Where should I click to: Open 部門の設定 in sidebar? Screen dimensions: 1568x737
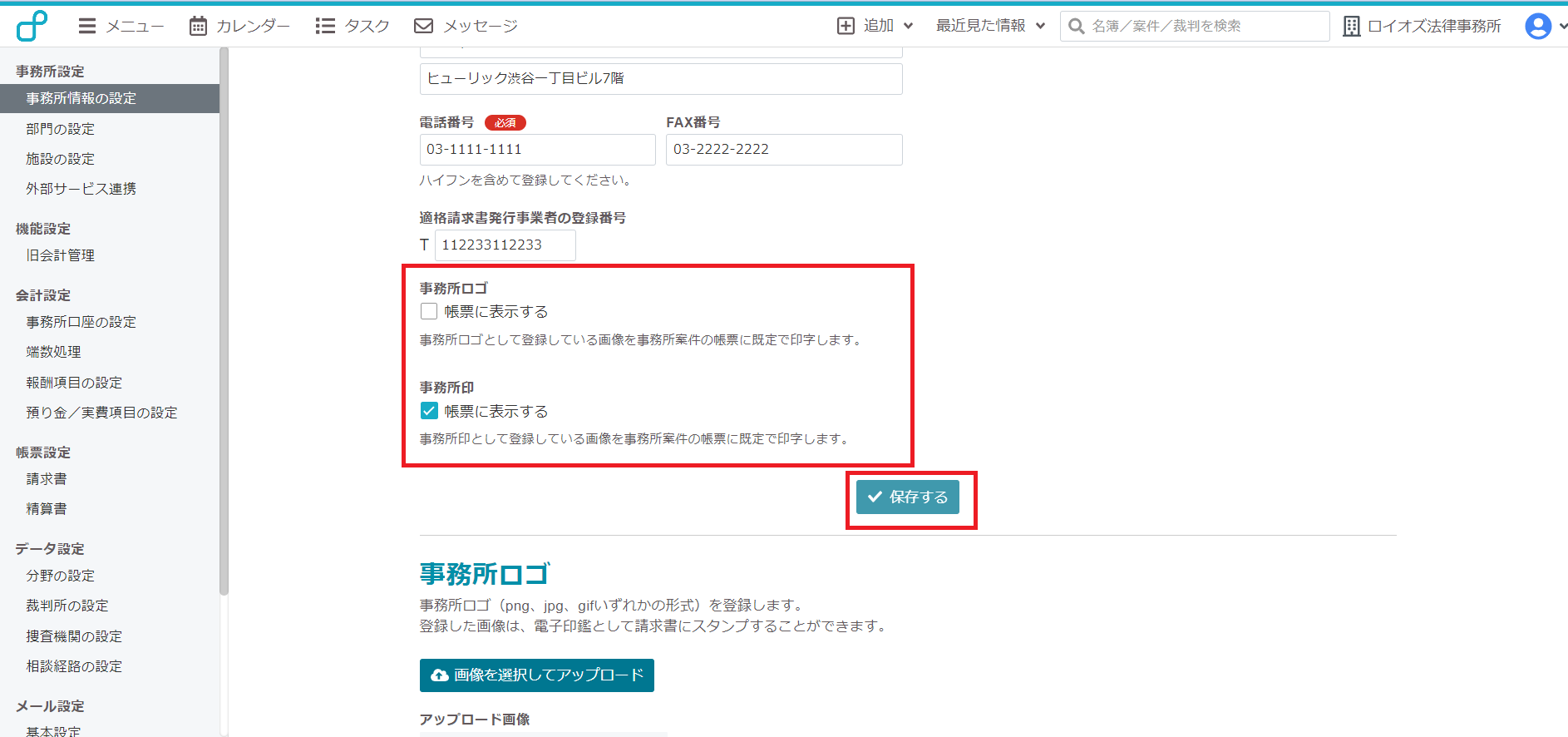click(x=60, y=129)
